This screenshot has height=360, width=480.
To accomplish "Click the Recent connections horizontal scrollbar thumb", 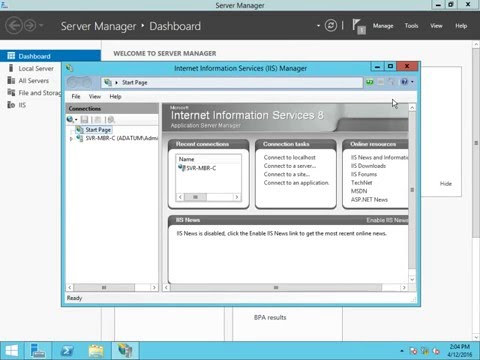I will [195, 197].
